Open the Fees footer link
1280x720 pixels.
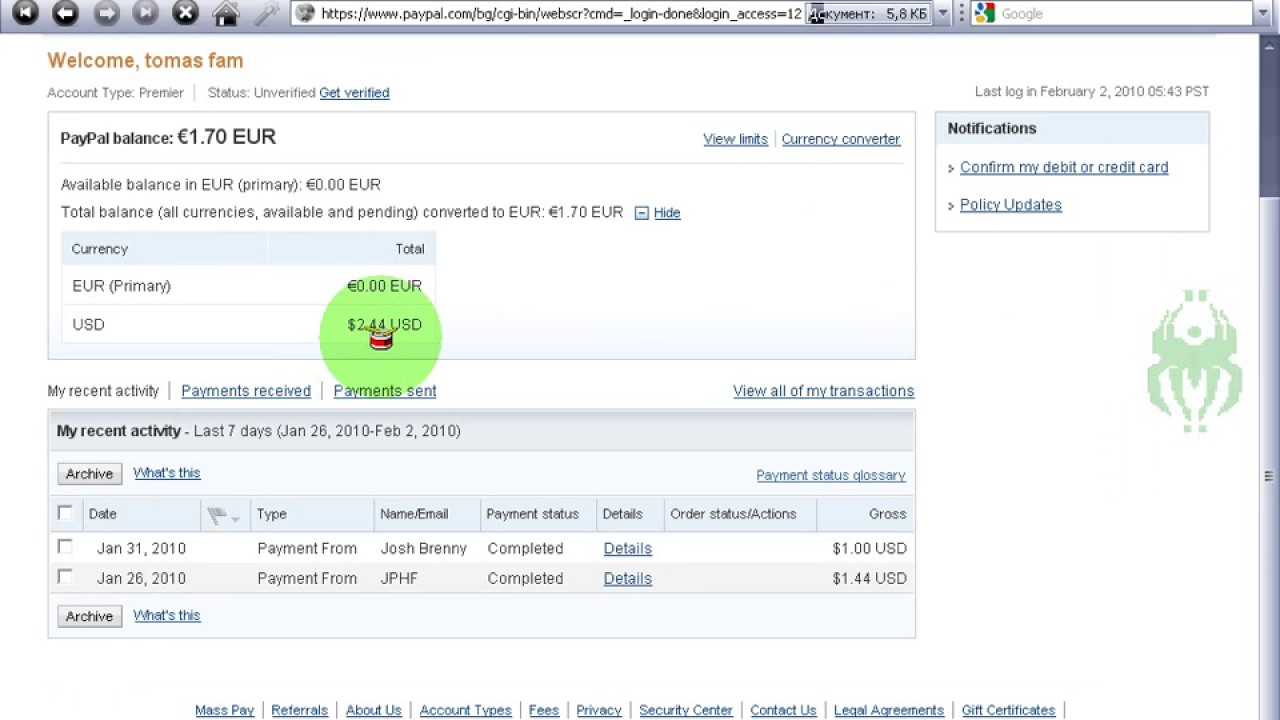pyautogui.click(x=544, y=710)
